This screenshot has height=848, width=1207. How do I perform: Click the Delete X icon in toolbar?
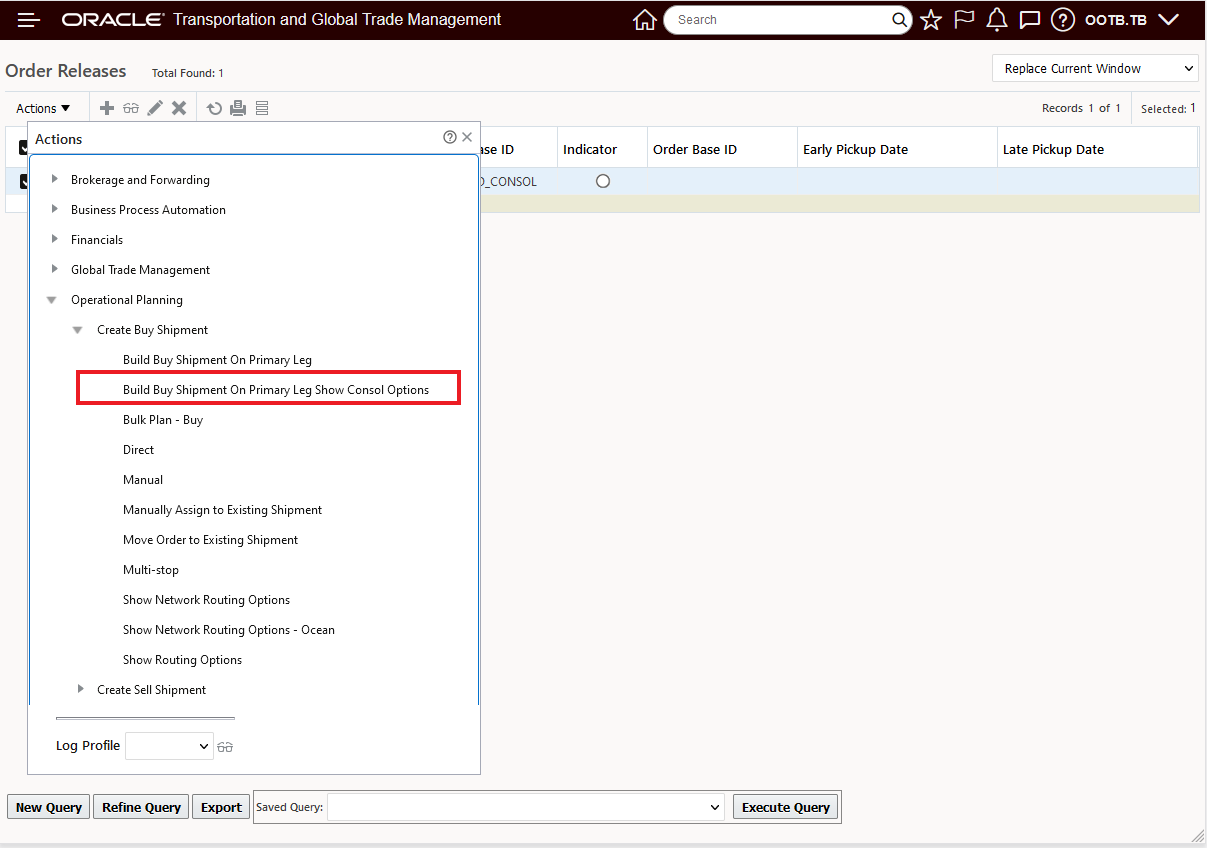pos(179,108)
